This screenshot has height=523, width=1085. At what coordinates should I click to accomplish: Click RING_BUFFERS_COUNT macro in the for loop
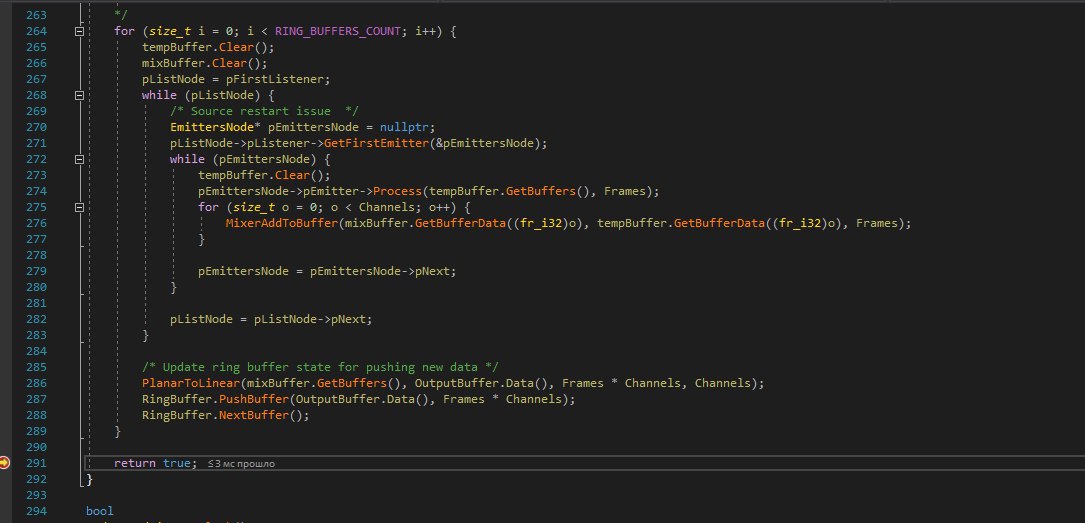pos(338,31)
